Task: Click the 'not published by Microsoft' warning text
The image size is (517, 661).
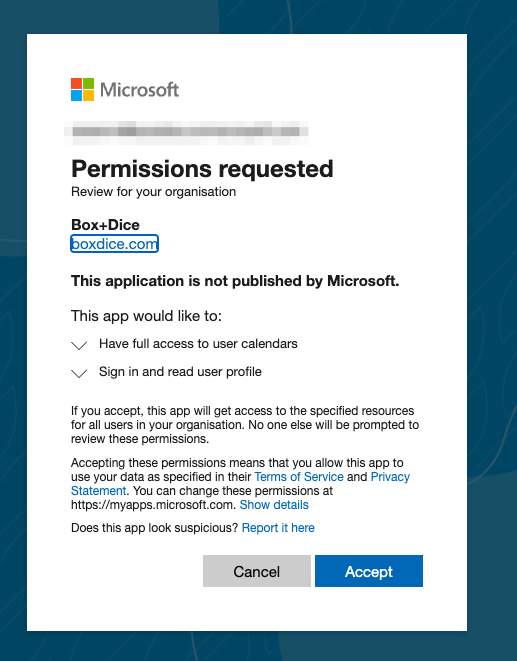Action: [235, 281]
